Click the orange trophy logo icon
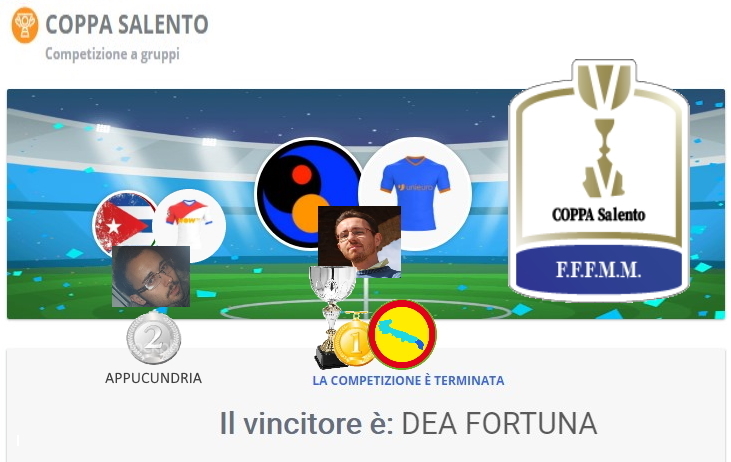 pyautogui.click(x=24, y=25)
